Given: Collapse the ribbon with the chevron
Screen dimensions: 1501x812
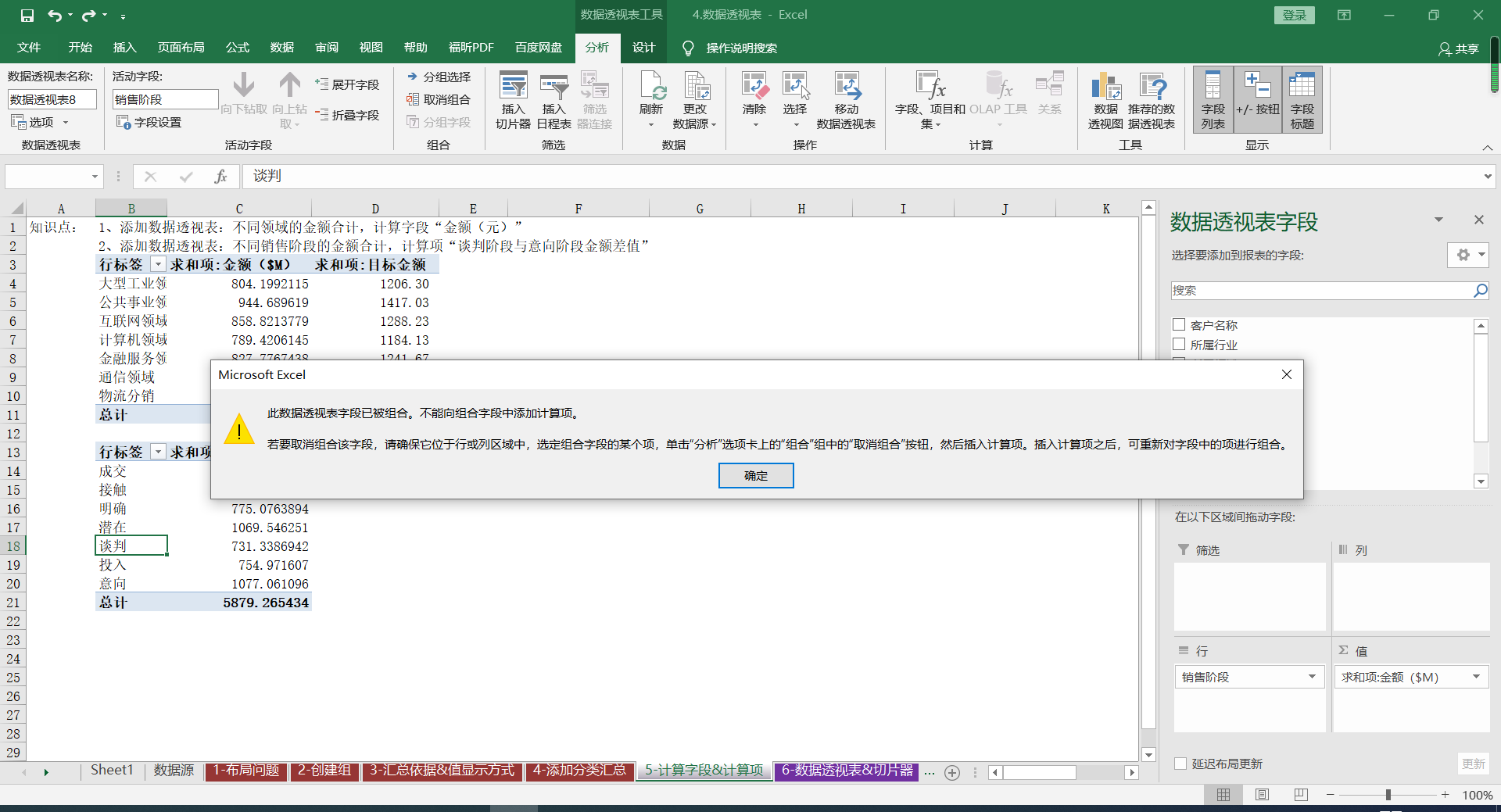Looking at the screenshot, I should click(x=1488, y=147).
